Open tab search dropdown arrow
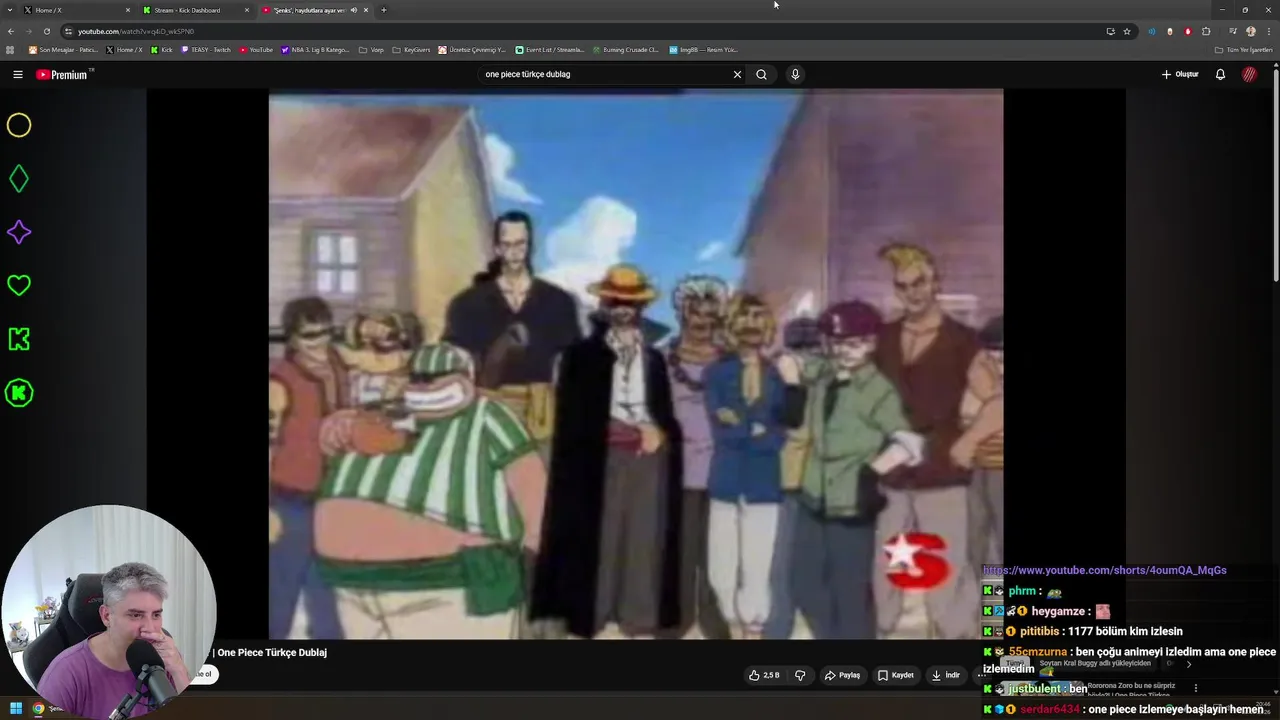 coord(10,10)
